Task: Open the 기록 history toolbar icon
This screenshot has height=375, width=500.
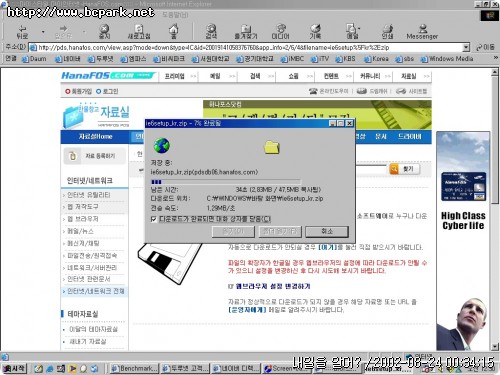Action: coord(315,32)
